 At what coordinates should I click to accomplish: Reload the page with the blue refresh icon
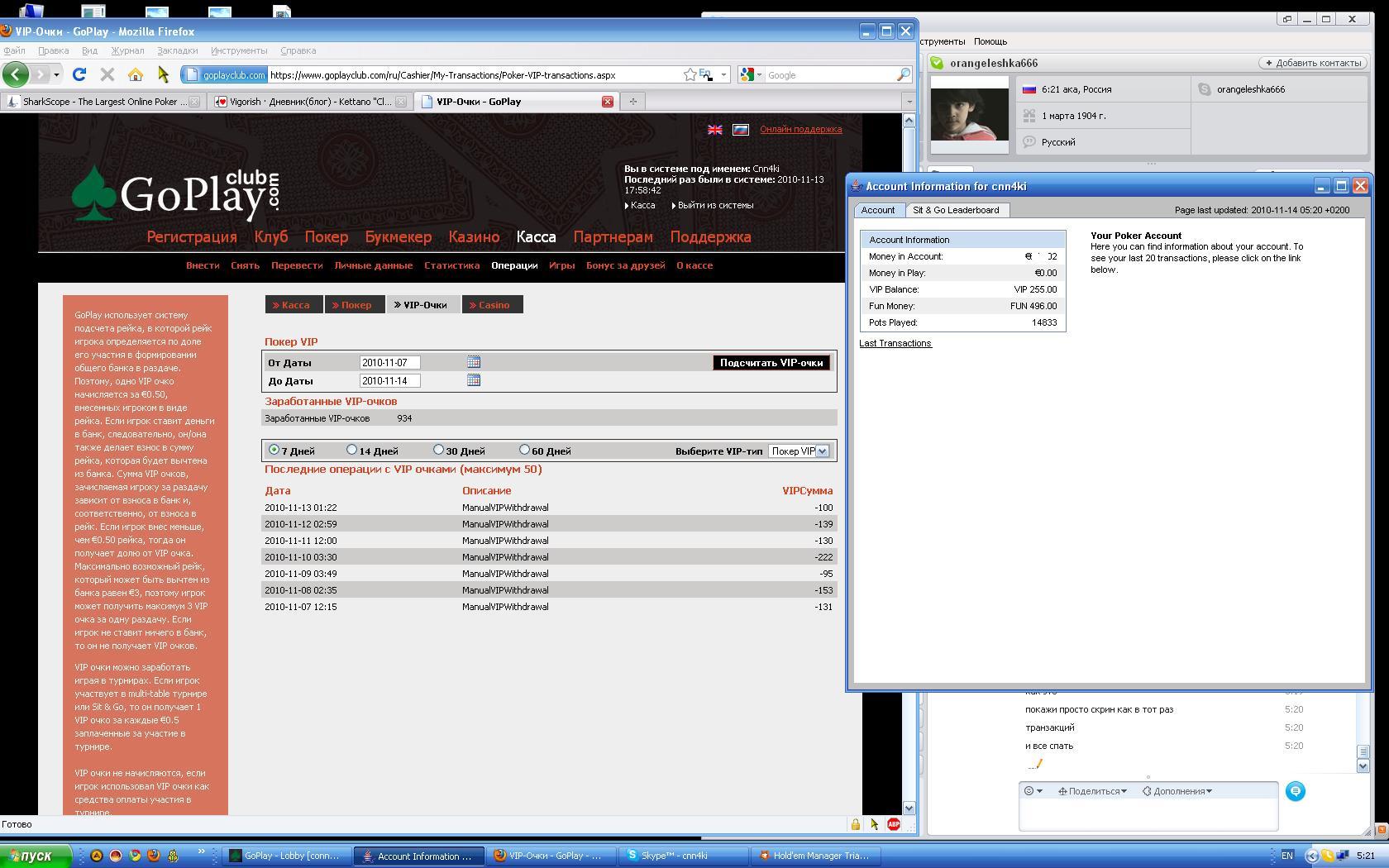[x=79, y=74]
